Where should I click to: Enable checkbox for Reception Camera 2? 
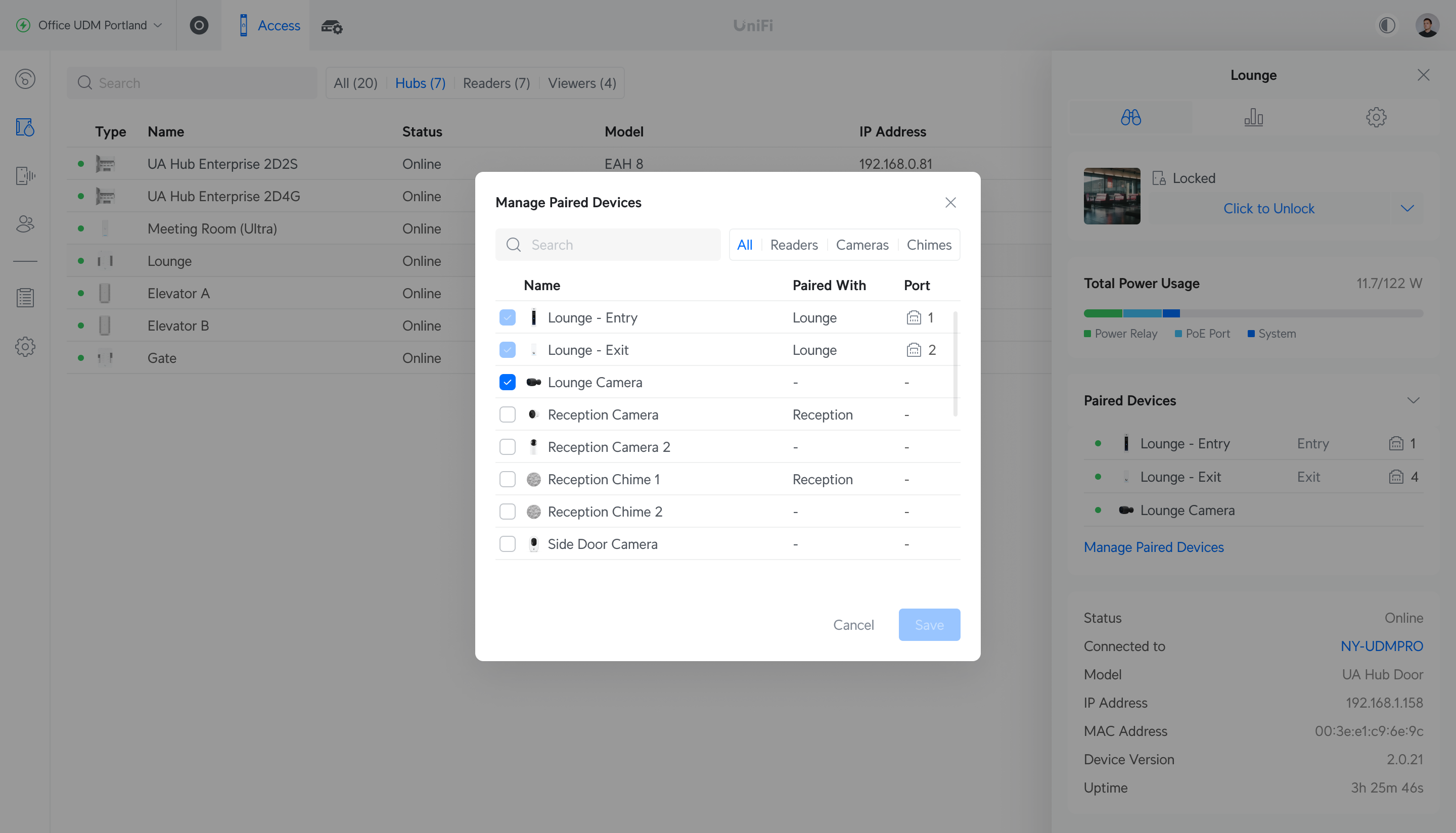pos(508,447)
